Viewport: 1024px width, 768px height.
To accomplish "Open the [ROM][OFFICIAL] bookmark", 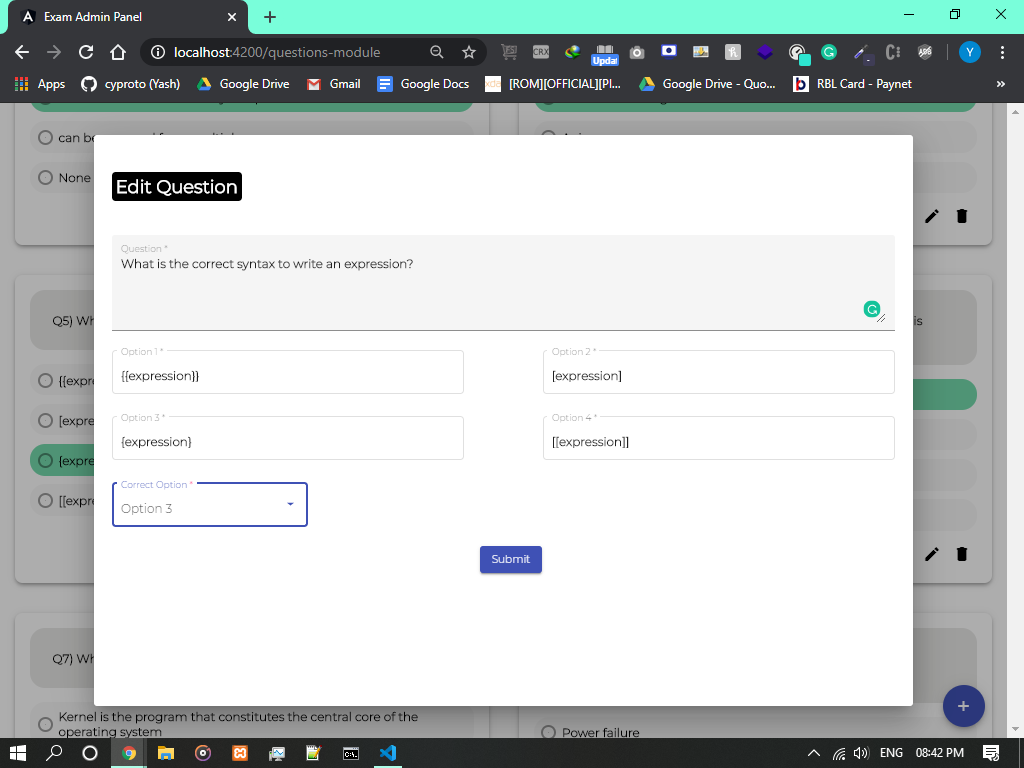I will coord(553,84).
